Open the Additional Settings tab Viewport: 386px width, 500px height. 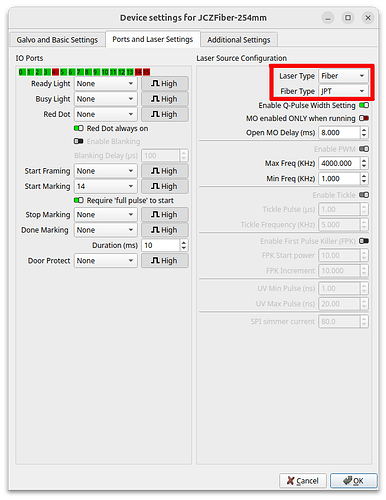(239, 40)
